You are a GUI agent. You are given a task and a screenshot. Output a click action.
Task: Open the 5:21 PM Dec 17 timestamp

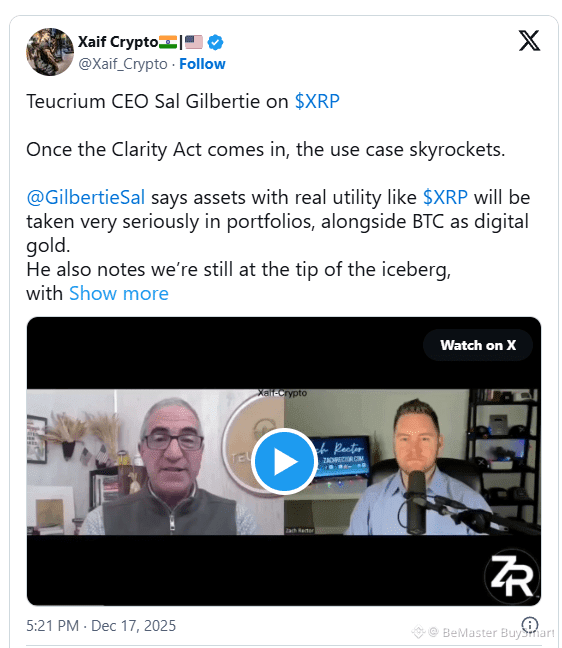coord(101,626)
